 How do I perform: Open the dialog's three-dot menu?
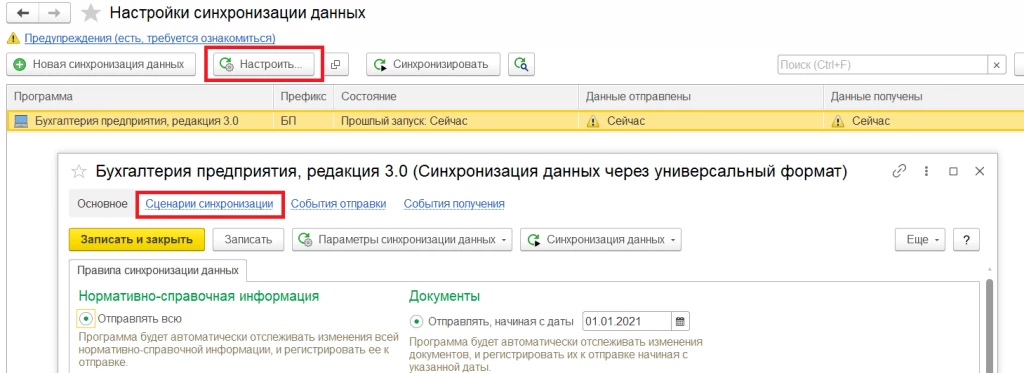926,171
